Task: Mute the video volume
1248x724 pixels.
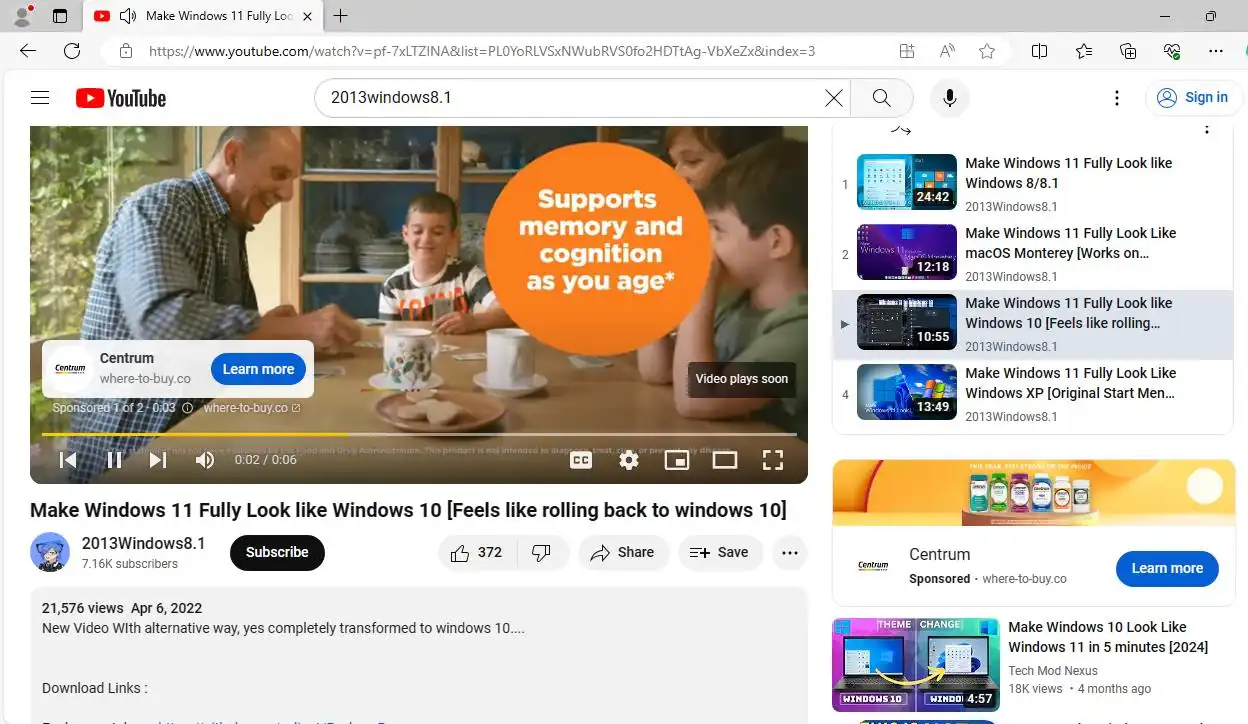Action: click(x=205, y=460)
